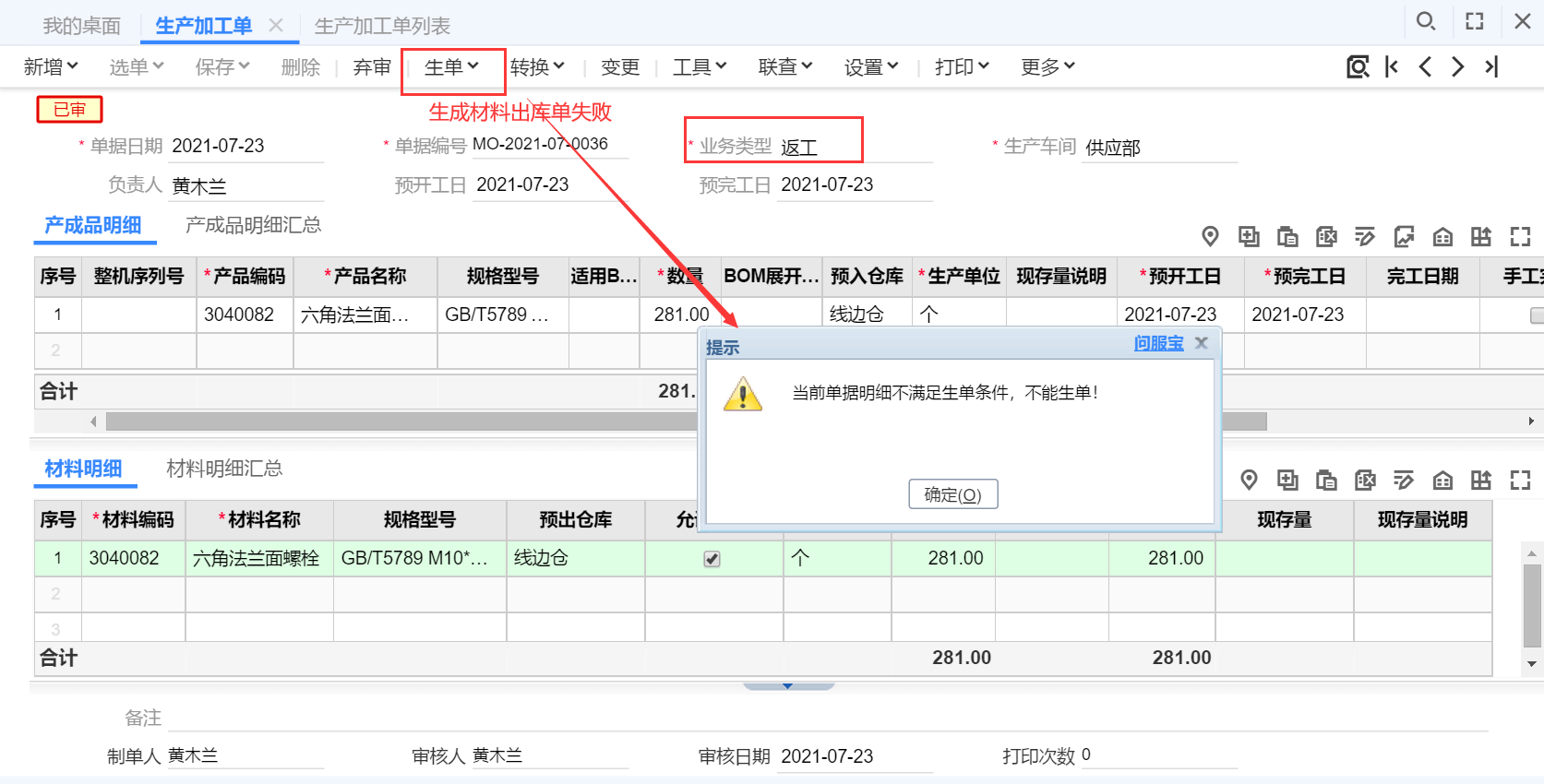Expand the 设置 dropdown

871,66
